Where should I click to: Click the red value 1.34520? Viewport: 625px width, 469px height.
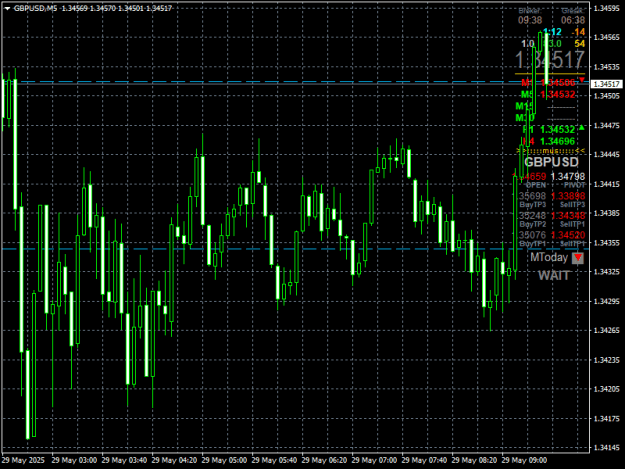tap(568, 235)
